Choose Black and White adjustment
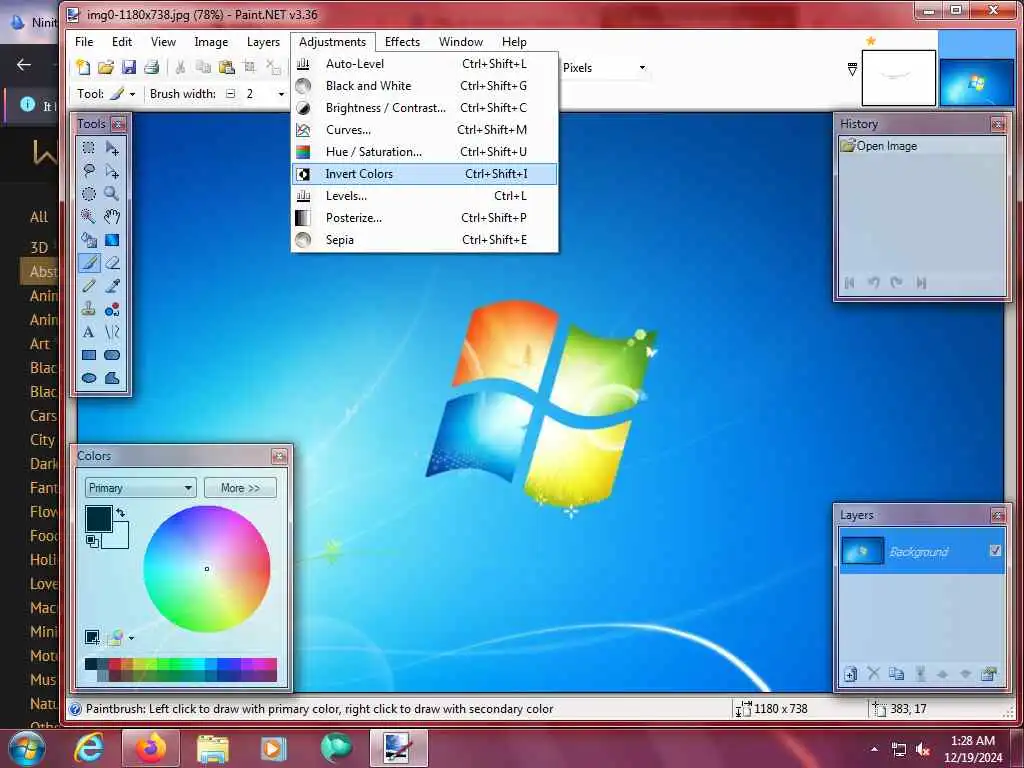The image size is (1024, 768). point(424,86)
